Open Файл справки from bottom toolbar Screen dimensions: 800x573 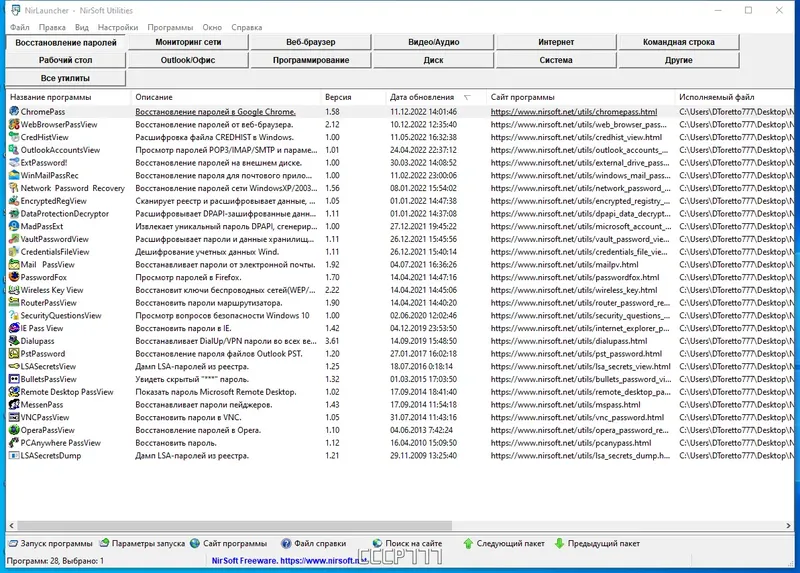tap(314, 543)
